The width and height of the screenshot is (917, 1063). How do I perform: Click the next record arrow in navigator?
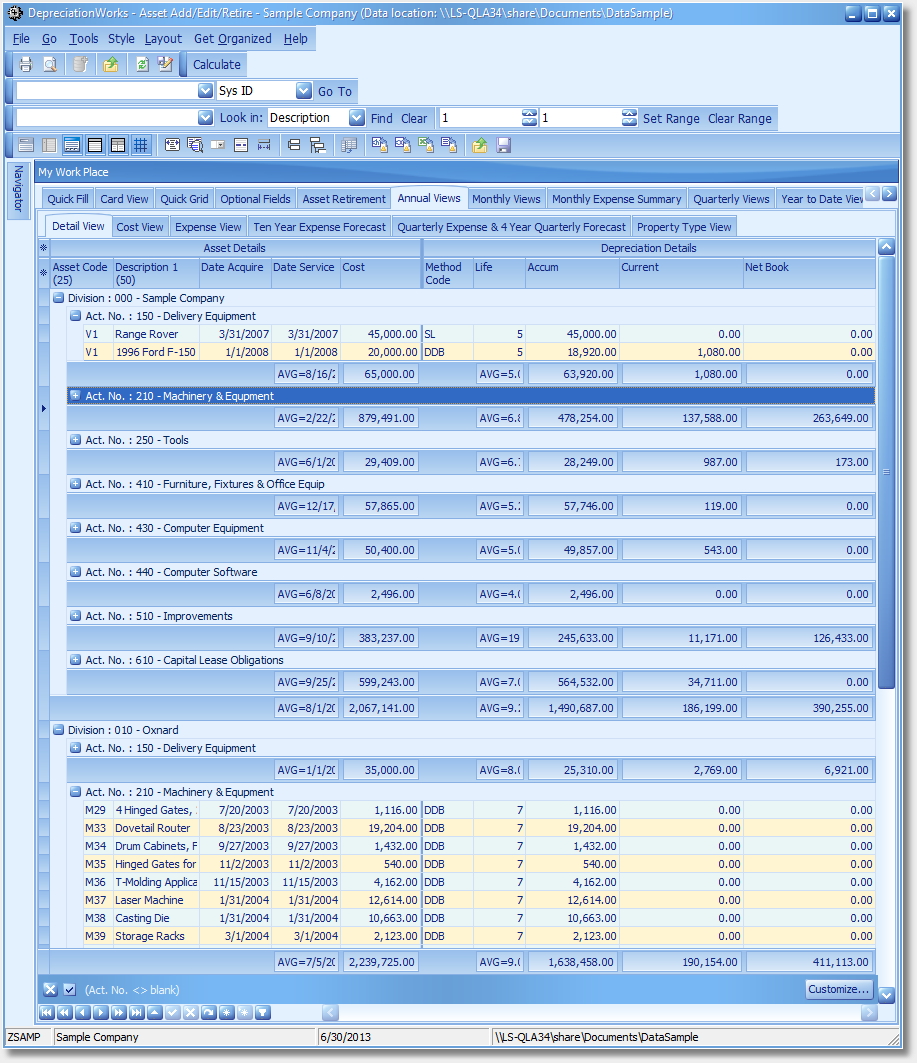(x=100, y=1013)
